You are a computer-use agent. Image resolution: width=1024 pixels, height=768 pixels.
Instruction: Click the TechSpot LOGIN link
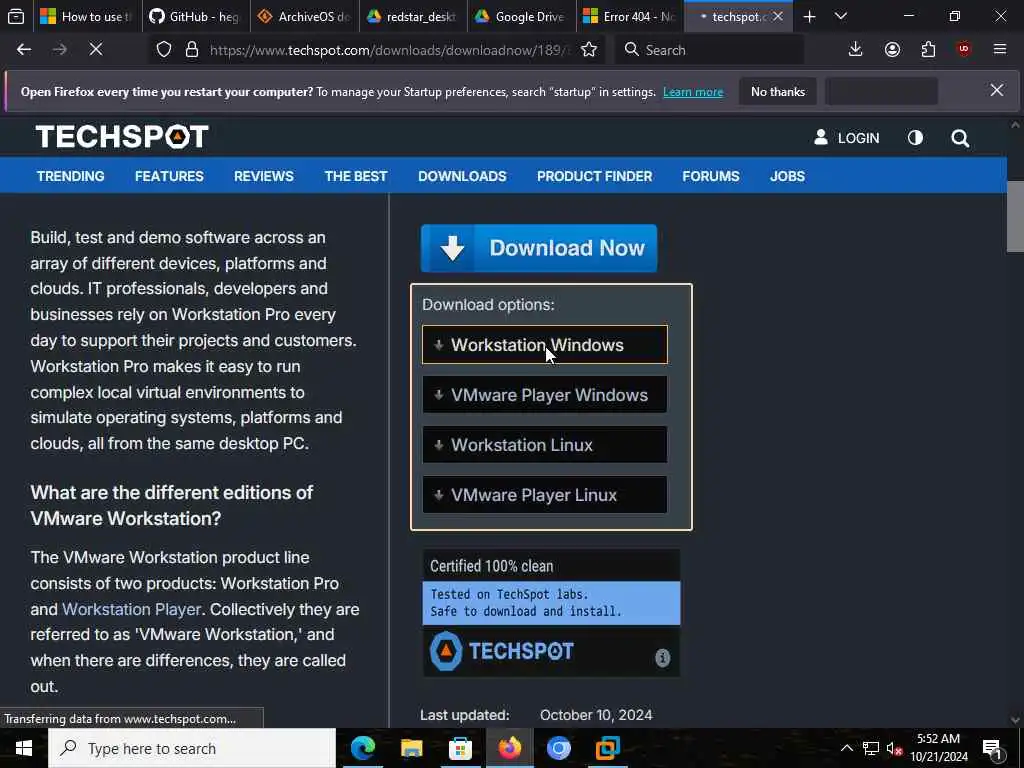tap(846, 138)
